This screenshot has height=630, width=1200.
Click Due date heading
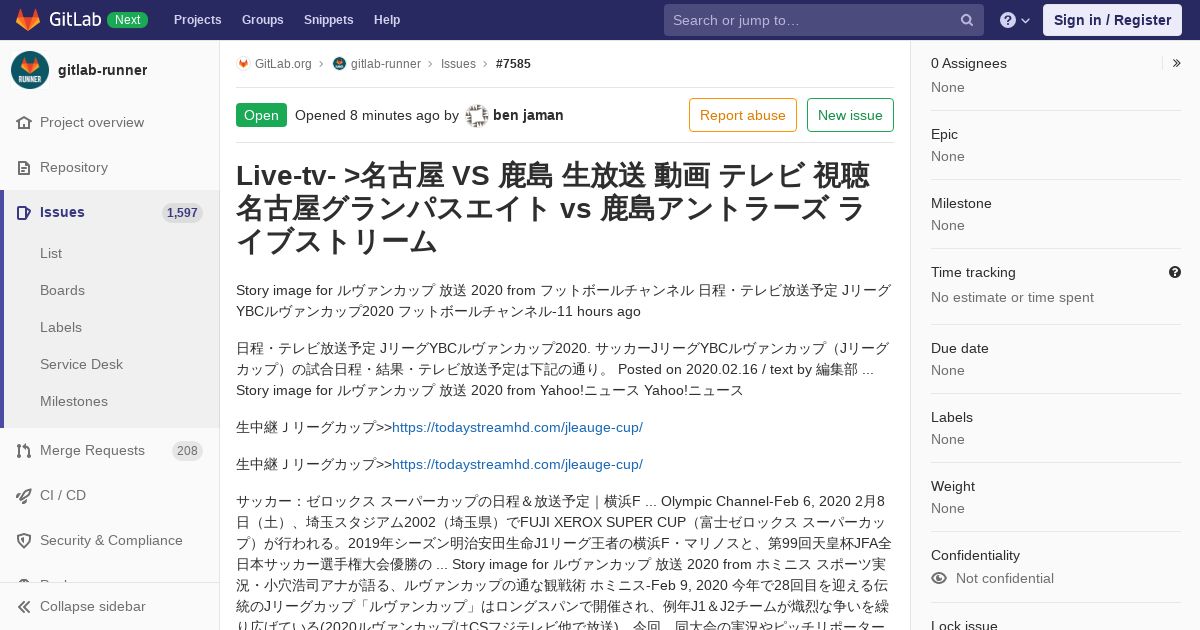pos(960,348)
